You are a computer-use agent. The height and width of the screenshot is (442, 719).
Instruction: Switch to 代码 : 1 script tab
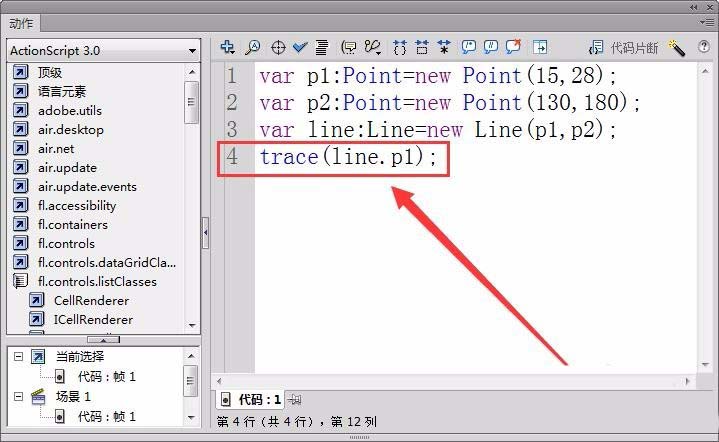coord(250,400)
